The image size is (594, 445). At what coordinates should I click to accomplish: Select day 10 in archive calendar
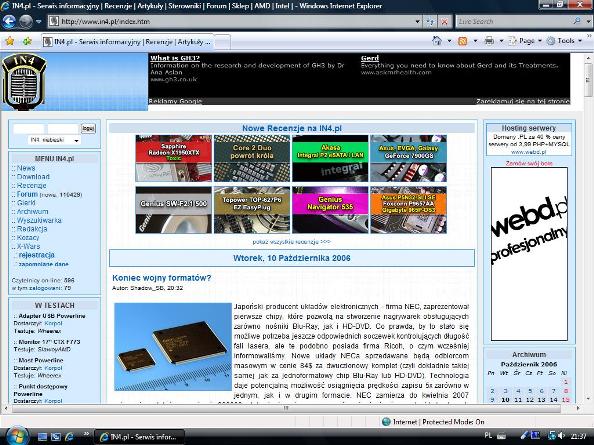coord(505,400)
